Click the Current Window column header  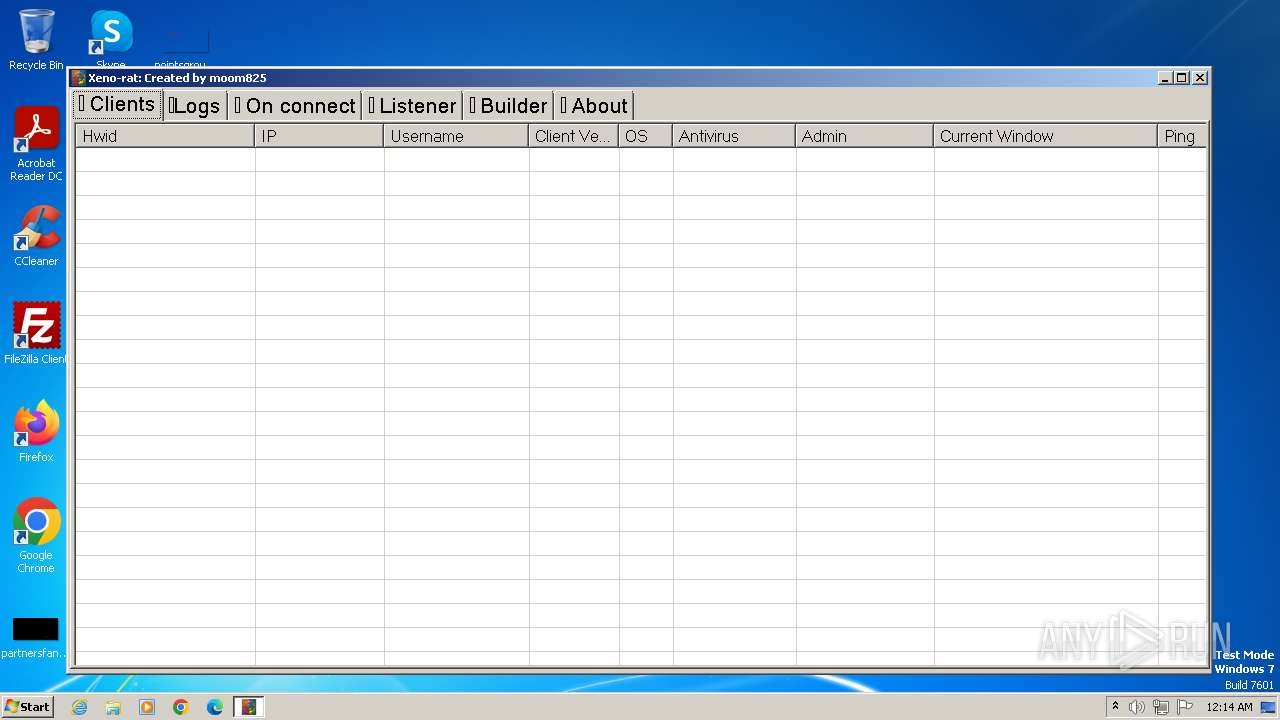1046,136
